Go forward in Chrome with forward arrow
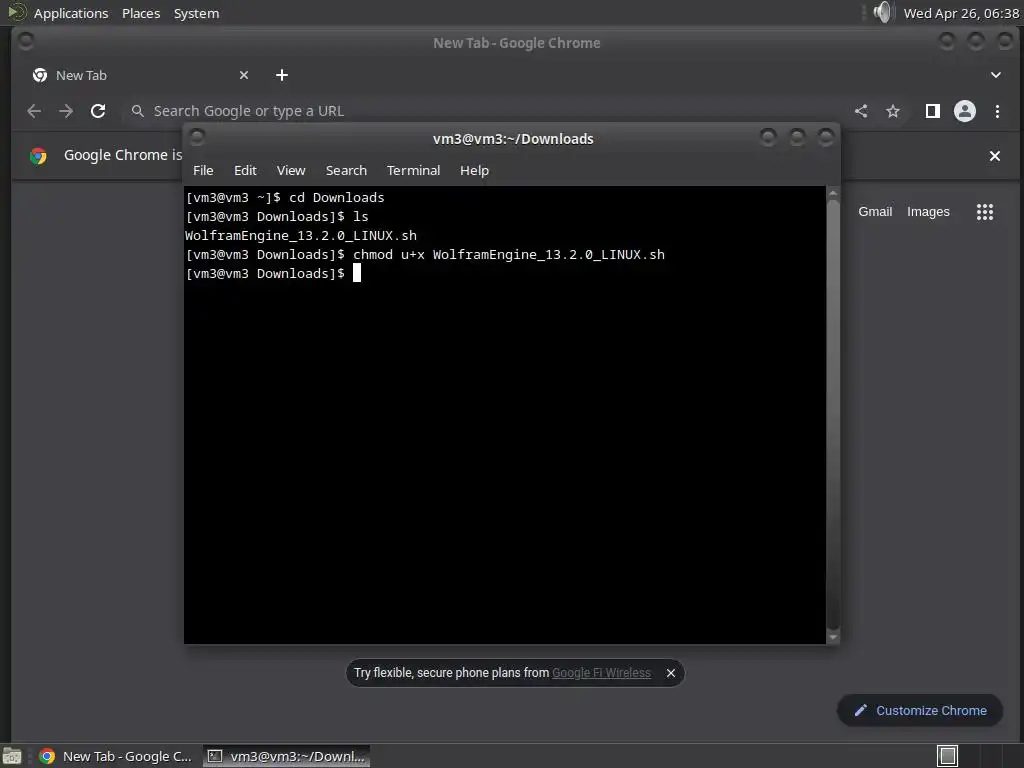 [x=66, y=111]
